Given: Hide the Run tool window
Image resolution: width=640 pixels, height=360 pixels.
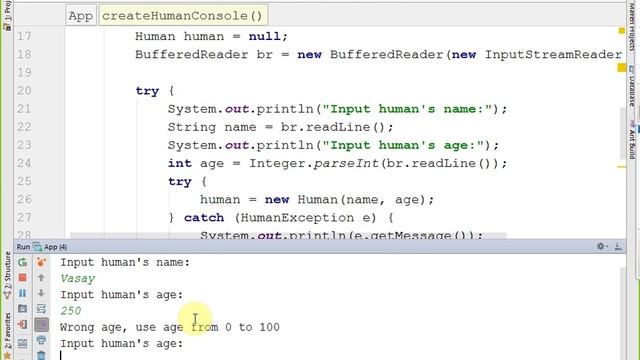Looking at the screenshot, I should [x=618, y=247].
